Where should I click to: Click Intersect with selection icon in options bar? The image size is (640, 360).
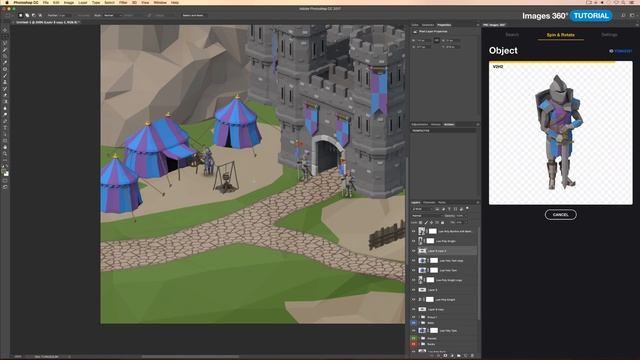[40, 16]
